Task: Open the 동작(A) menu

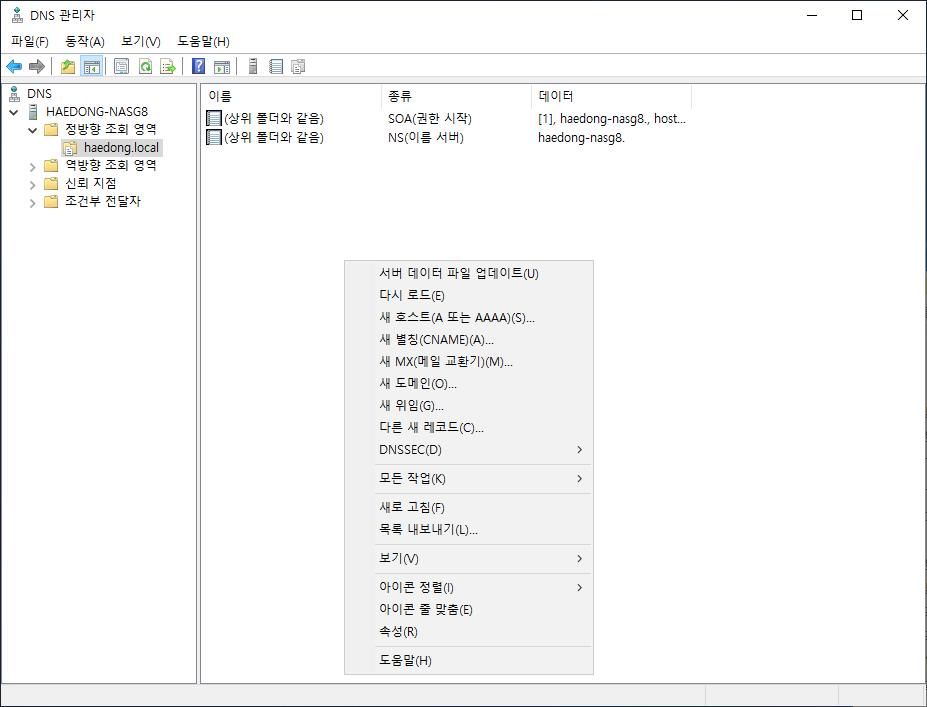Action: [85, 41]
